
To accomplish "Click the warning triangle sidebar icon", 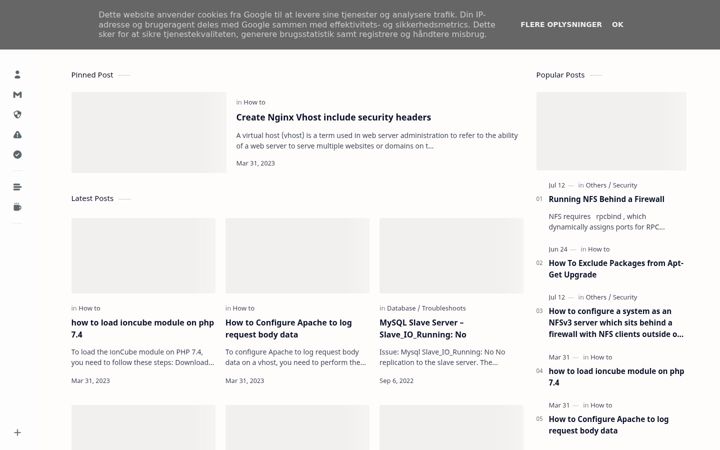I will [x=17, y=135].
